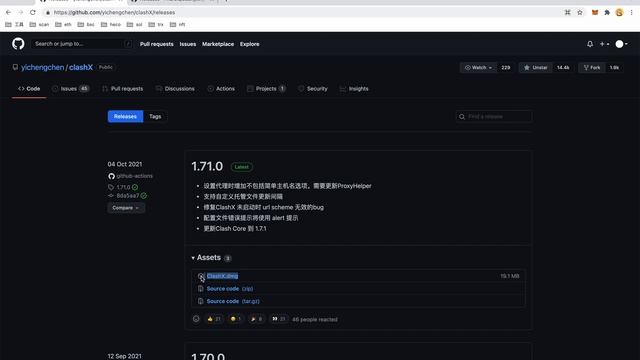
Task: Open the clashX repository link
Action: click(x=81, y=67)
